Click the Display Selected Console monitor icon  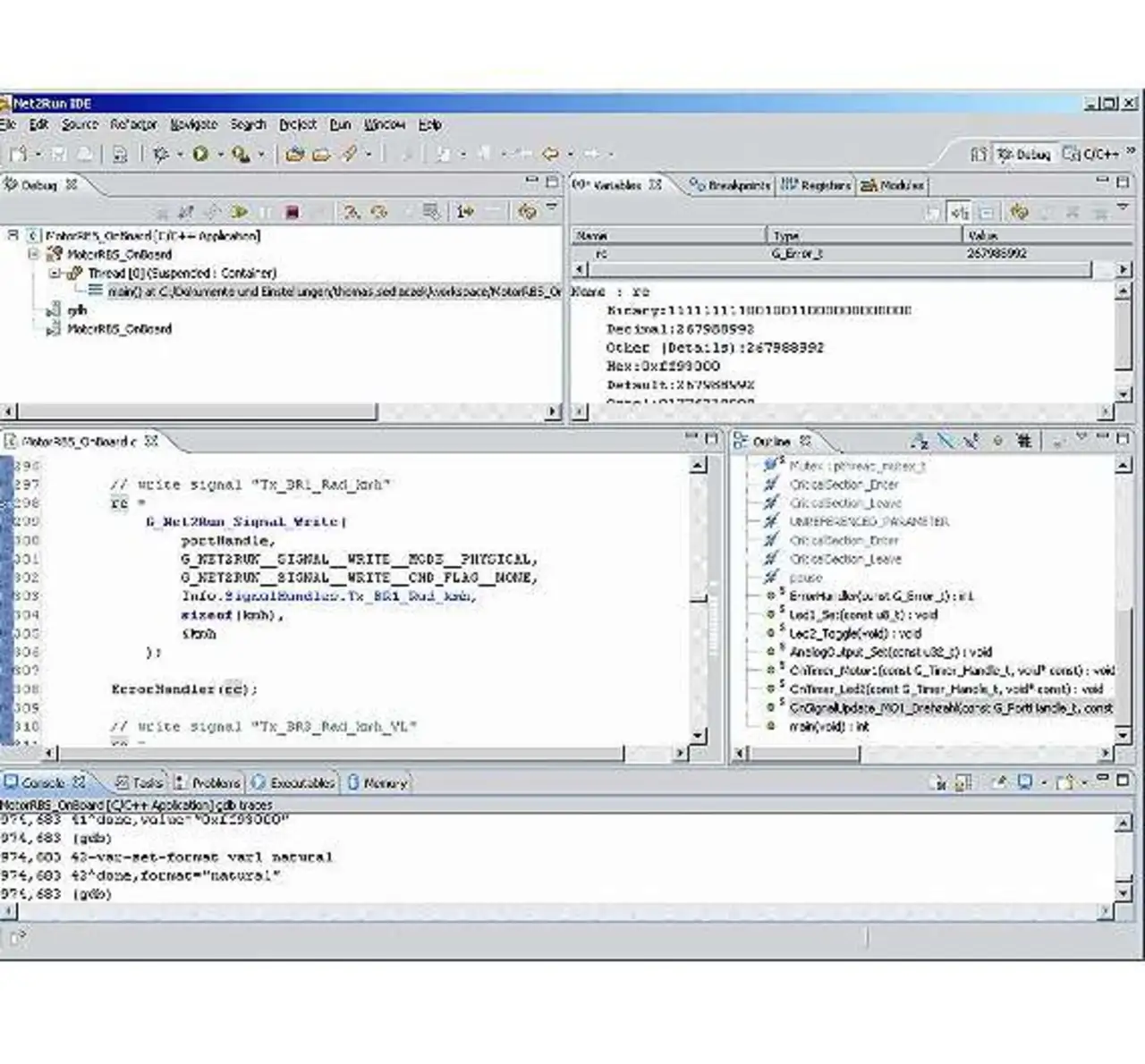(x=1025, y=783)
